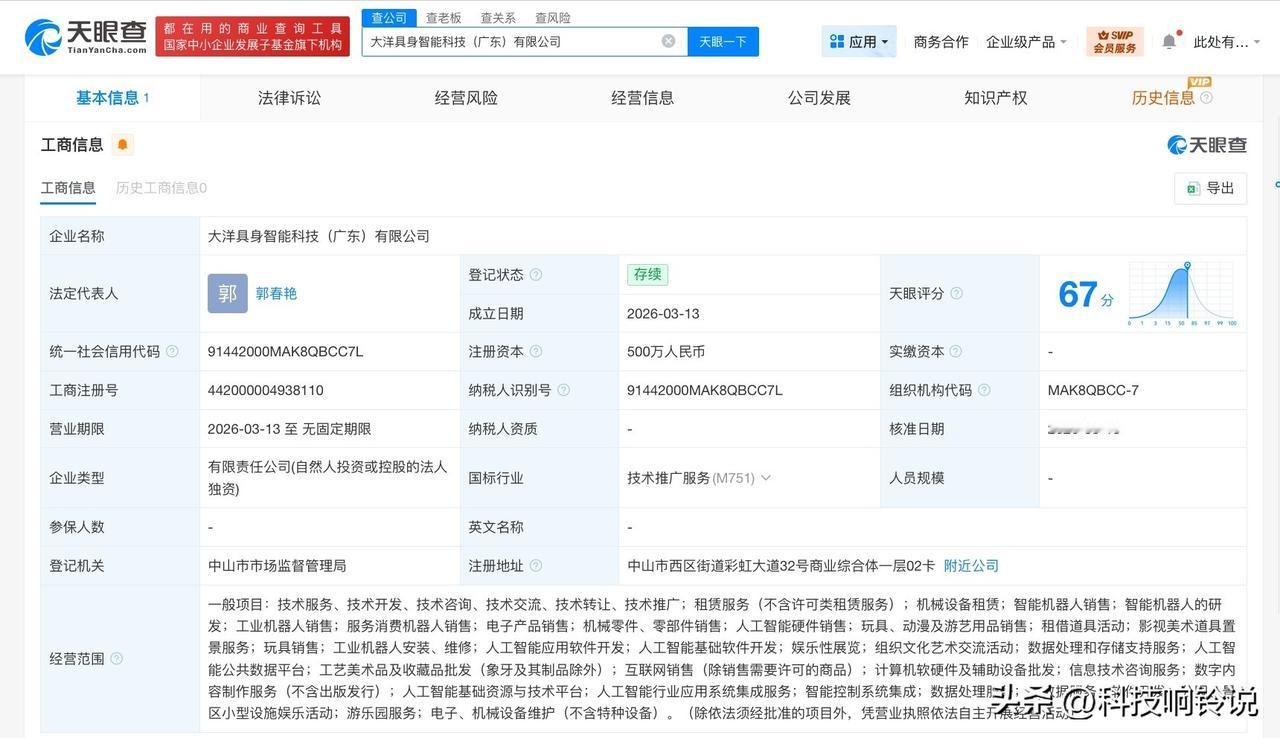
Task: Select the 纳税人识别号 value 91442000MAK8QBCC7L
Action: [x=705, y=390]
